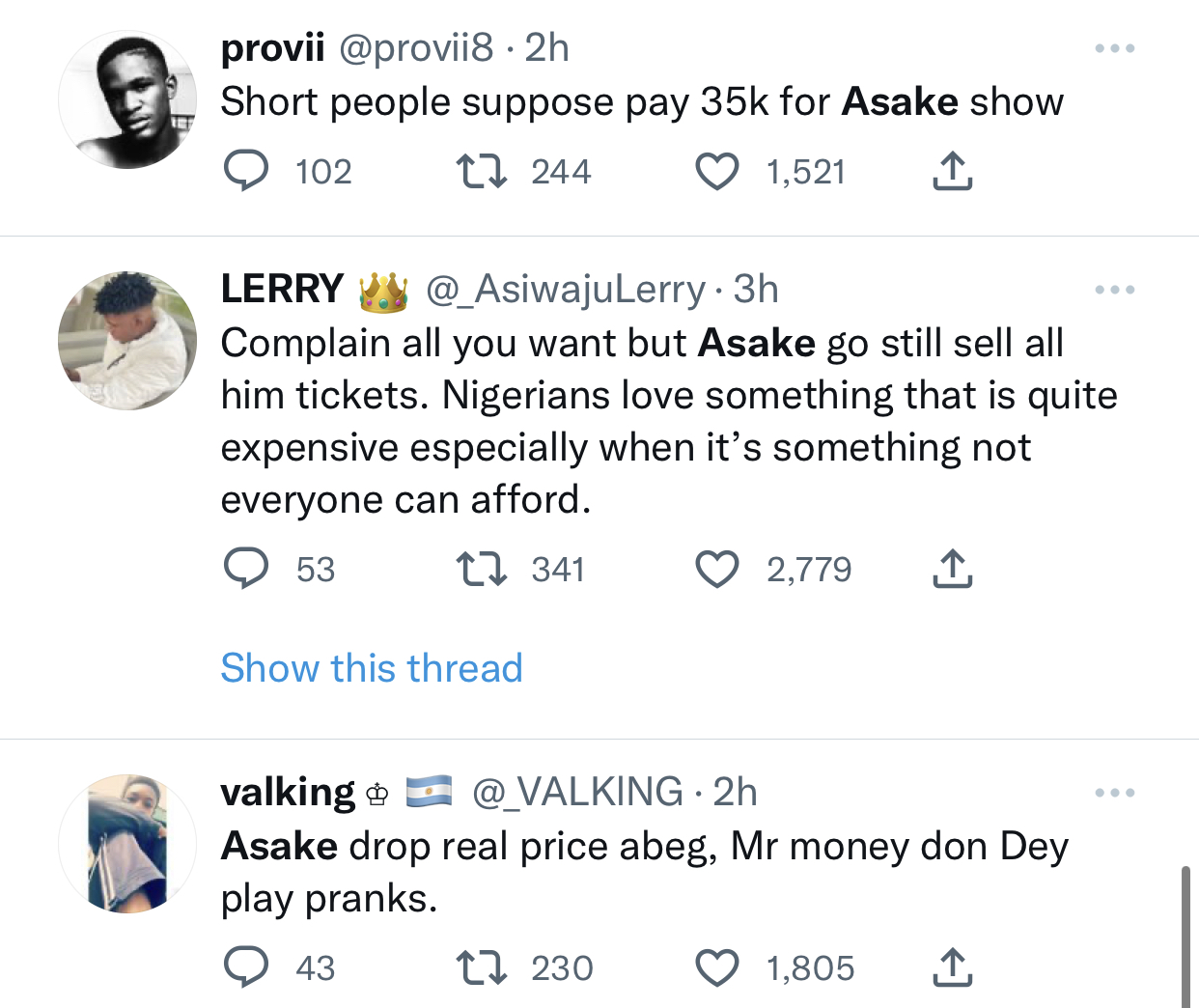Viewport: 1199px width, 1008px height.
Task: Click the scrollbar at the right edge
Action: coord(1185,935)
